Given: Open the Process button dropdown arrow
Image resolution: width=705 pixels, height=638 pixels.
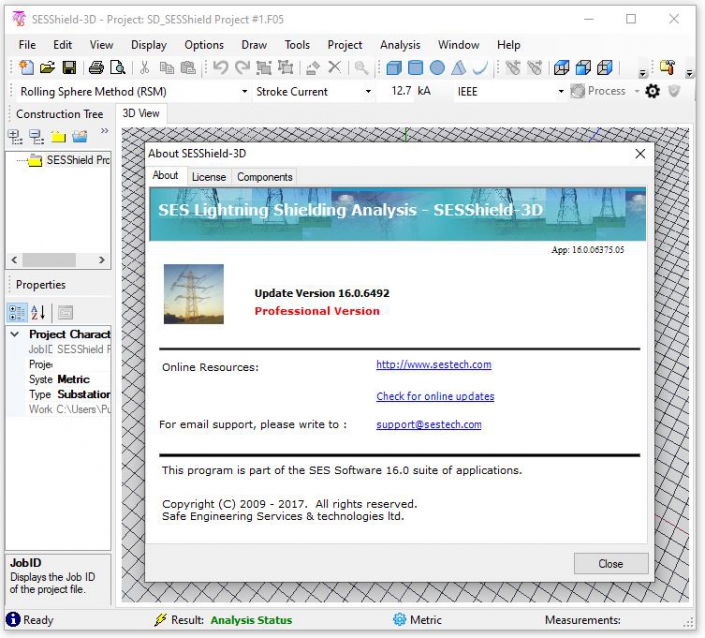Looking at the screenshot, I should pos(637,91).
